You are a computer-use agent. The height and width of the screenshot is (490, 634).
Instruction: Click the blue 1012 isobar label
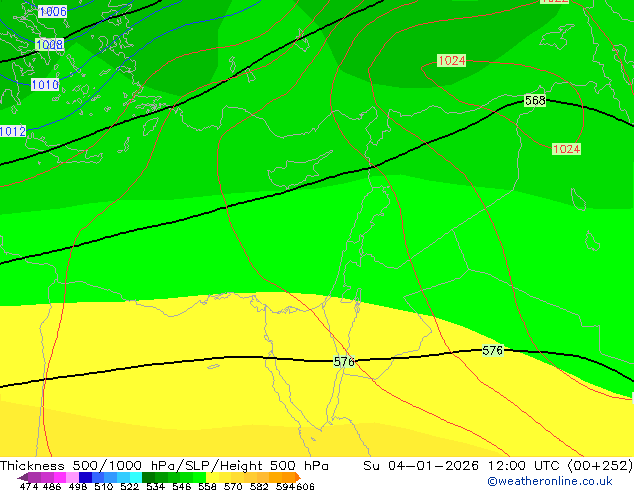(x=13, y=131)
